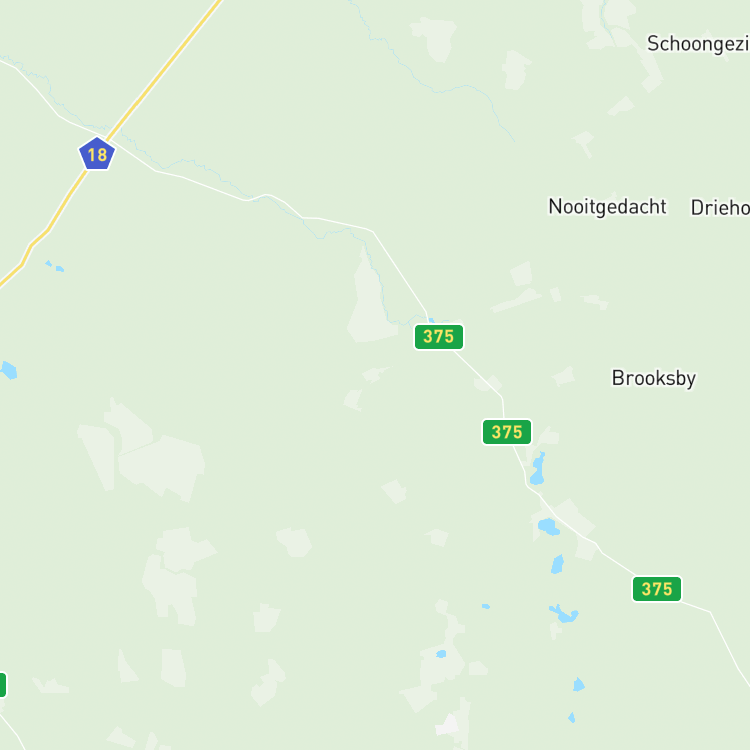This screenshot has height=750, width=750.
Task: Select the elongated lake beside middle 375 shield
Action: [x=538, y=468]
